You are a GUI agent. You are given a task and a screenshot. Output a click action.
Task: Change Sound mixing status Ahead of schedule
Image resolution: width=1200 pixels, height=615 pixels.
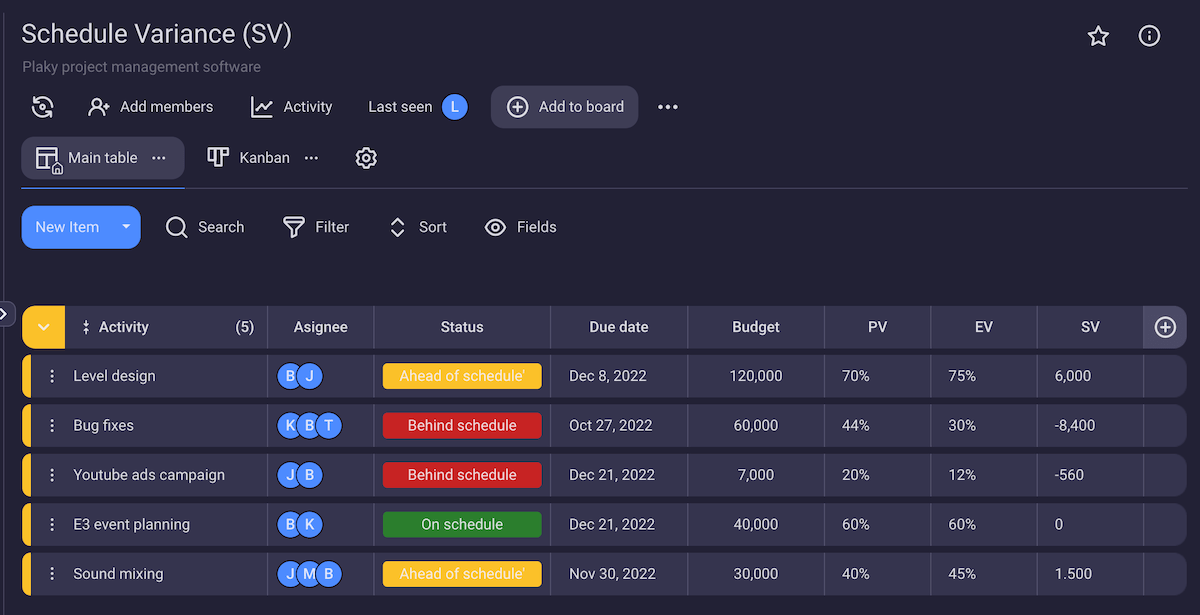pyautogui.click(x=462, y=574)
